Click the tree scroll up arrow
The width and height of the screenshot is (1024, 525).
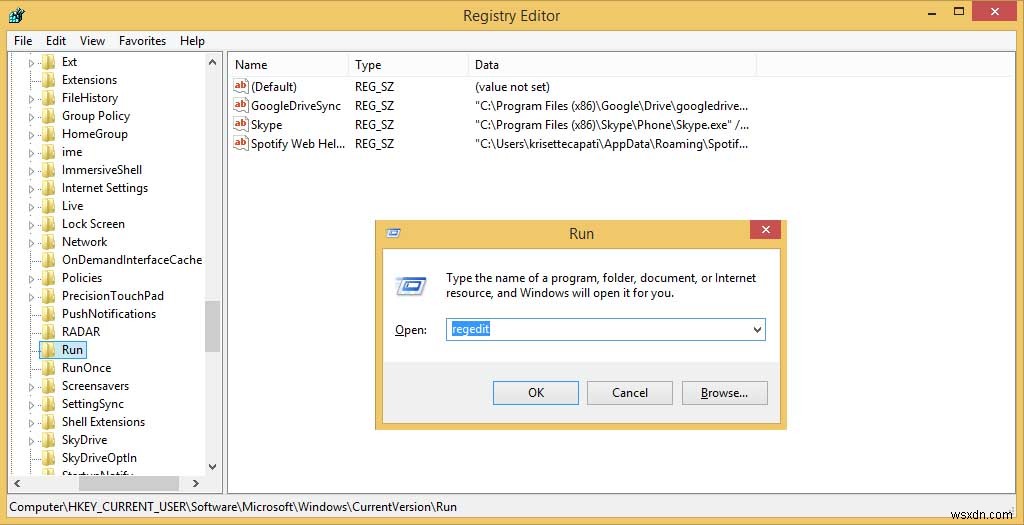coord(212,63)
